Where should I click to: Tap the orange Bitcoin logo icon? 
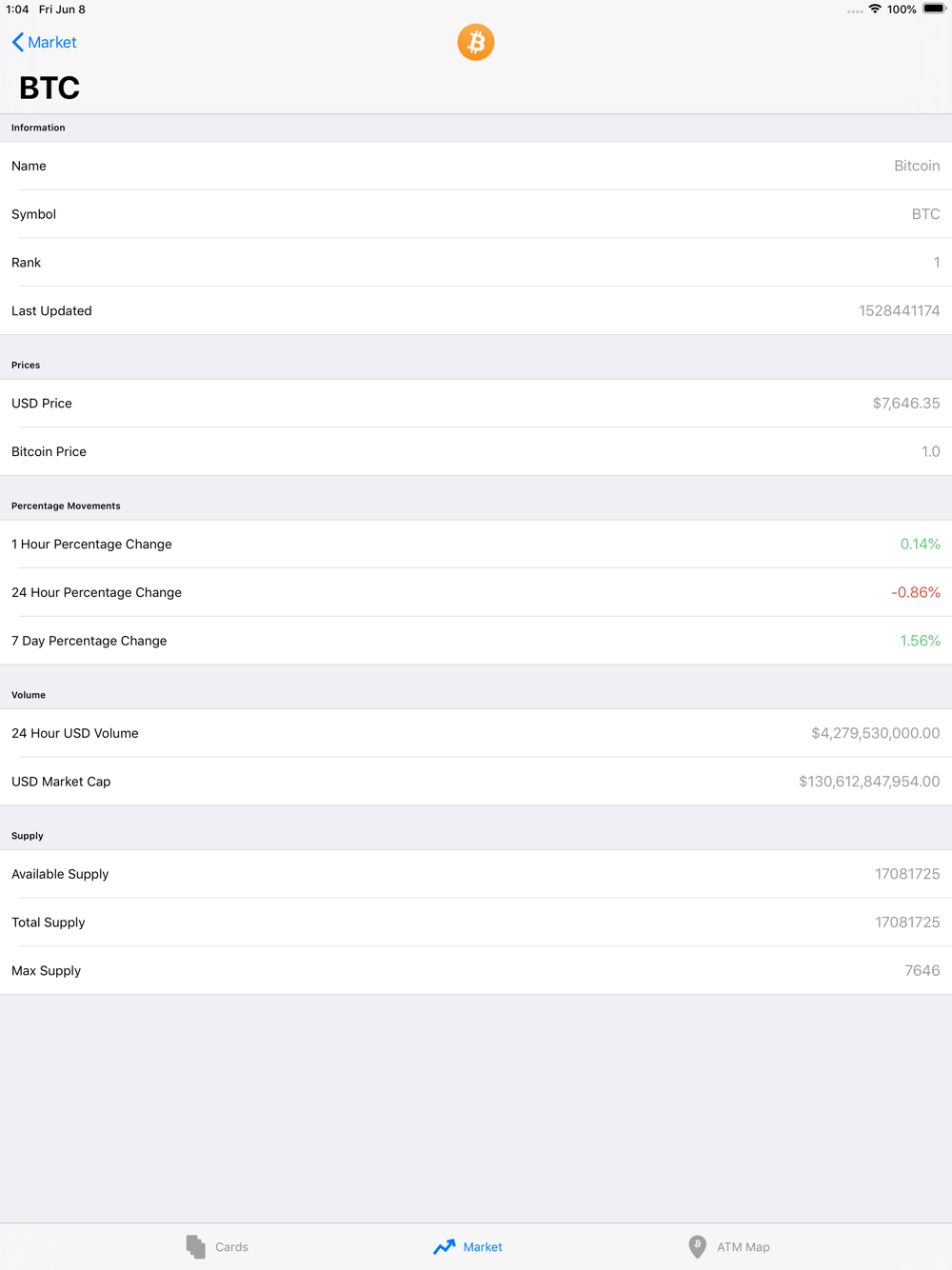coord(476,42)
